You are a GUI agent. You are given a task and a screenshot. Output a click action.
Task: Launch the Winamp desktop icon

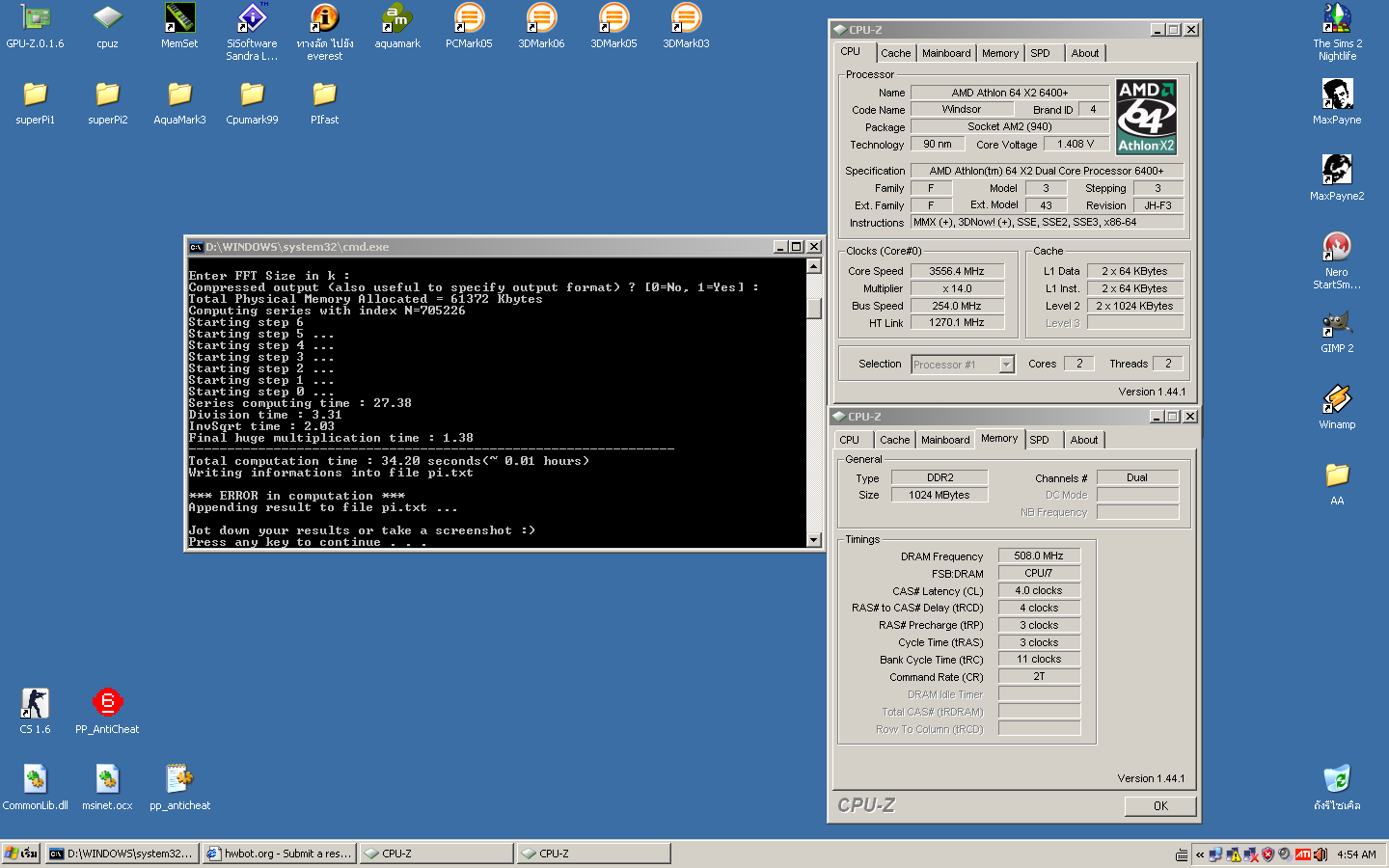point(1337,407)
